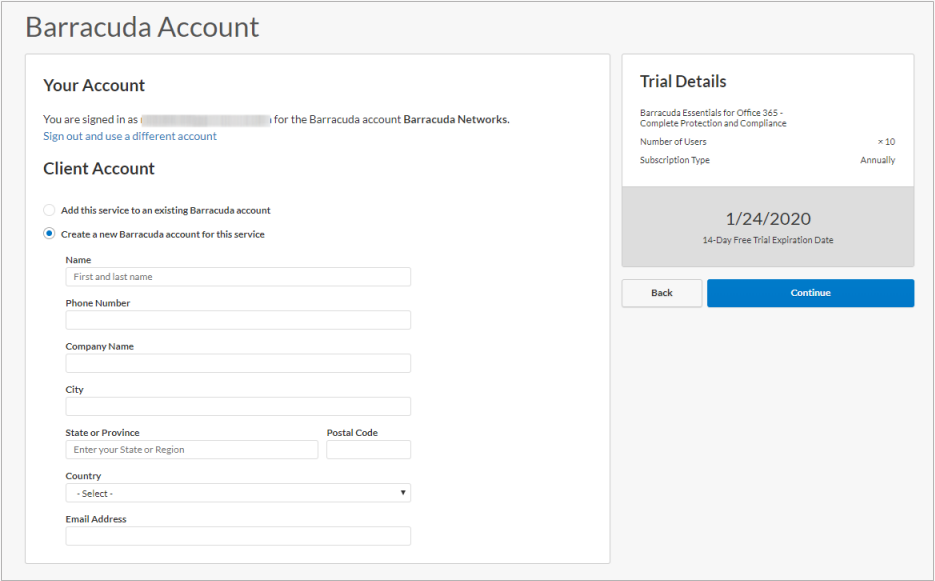Click the 1/24/2020 trial expiration date
Image resolution: width=935 pixels, height=581 pixels.
[768, 219]
